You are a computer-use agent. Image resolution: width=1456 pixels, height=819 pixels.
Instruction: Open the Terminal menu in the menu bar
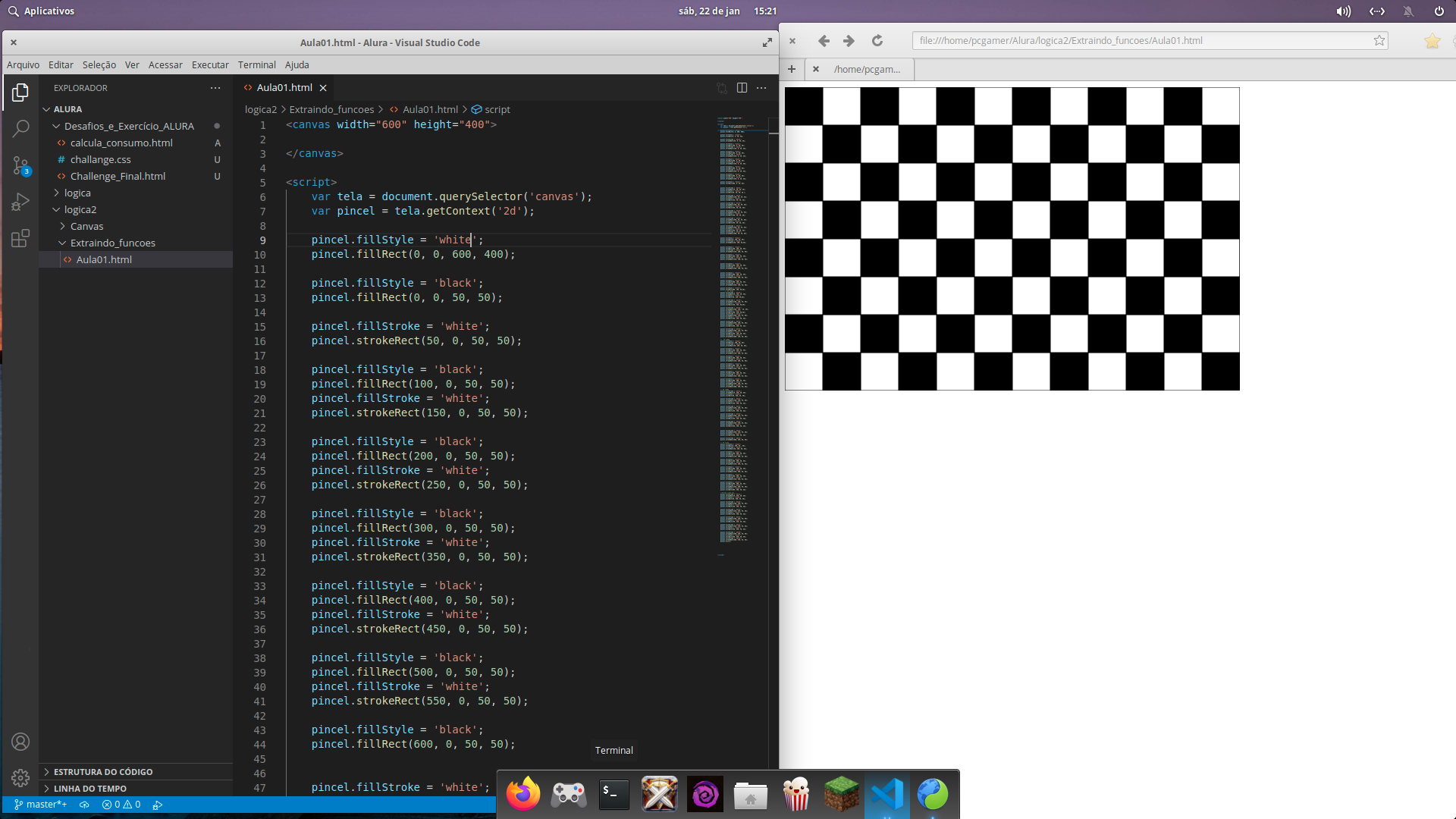(x=256, y=65)
